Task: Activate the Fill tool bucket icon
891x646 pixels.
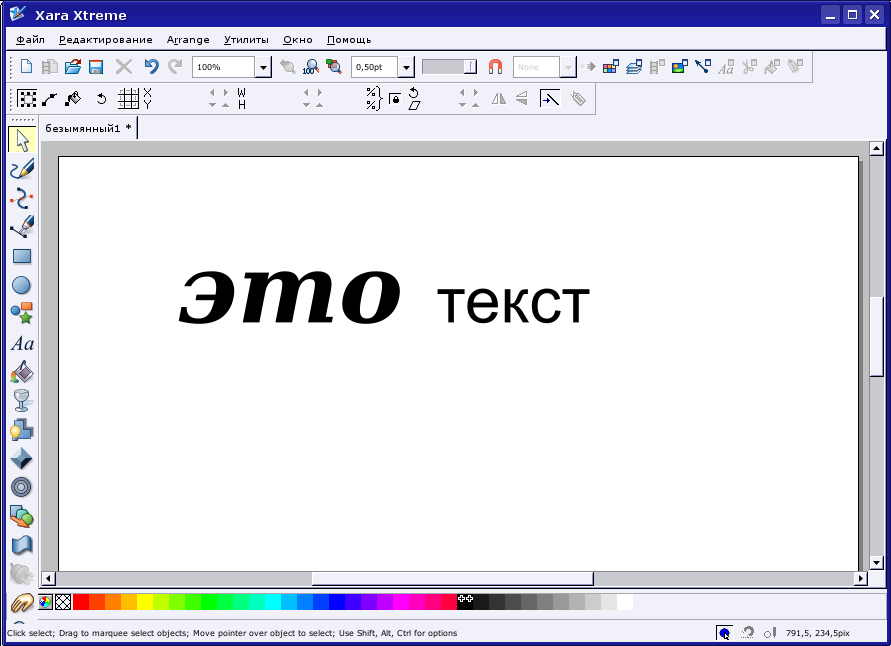Action: pos(22,372)
